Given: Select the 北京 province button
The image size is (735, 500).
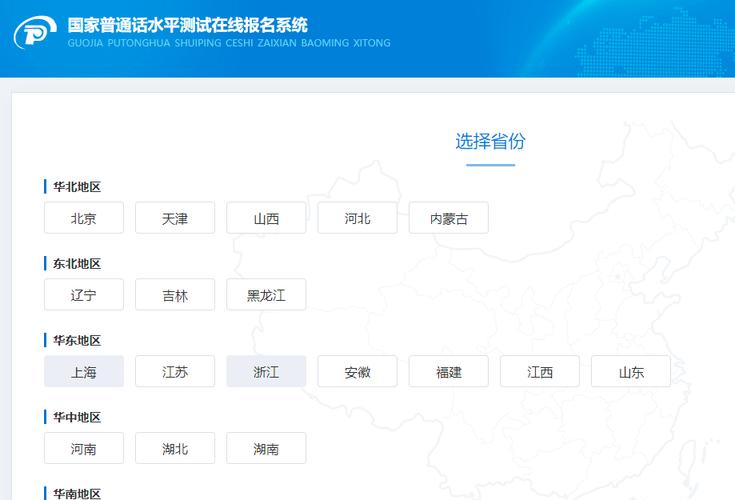Looking at the screenshot, I should [84, 218].
